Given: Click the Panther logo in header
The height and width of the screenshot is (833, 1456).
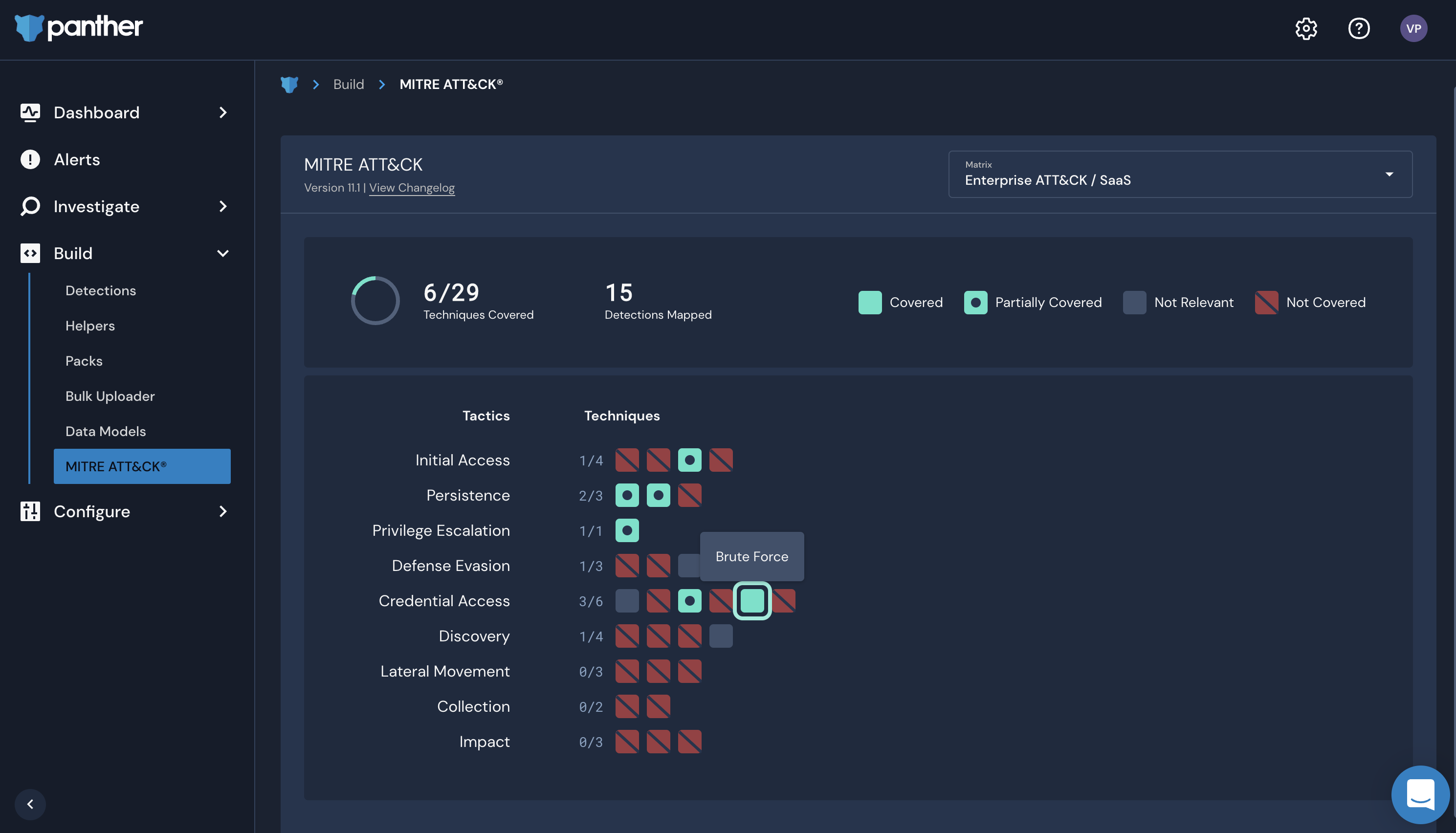Looking at the screenshot, I should tap(79, 27).
